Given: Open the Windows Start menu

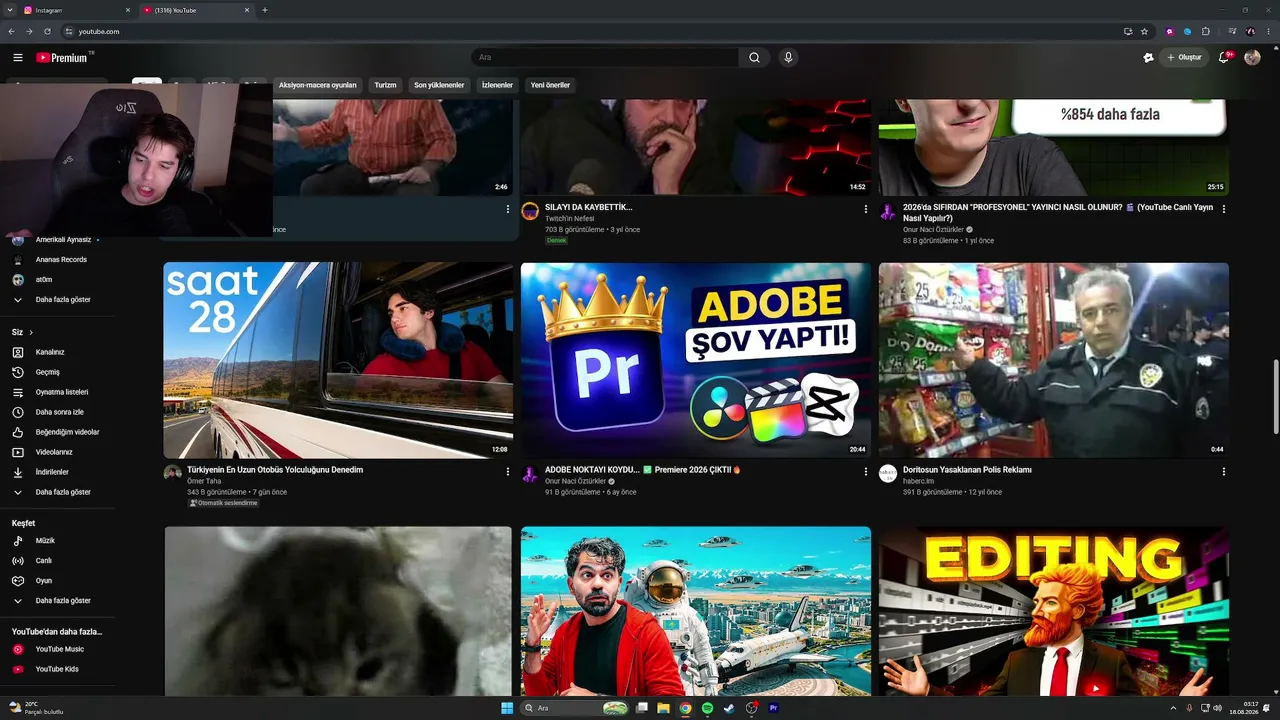Looking at the screenshot, I should [x=507, y=708].
